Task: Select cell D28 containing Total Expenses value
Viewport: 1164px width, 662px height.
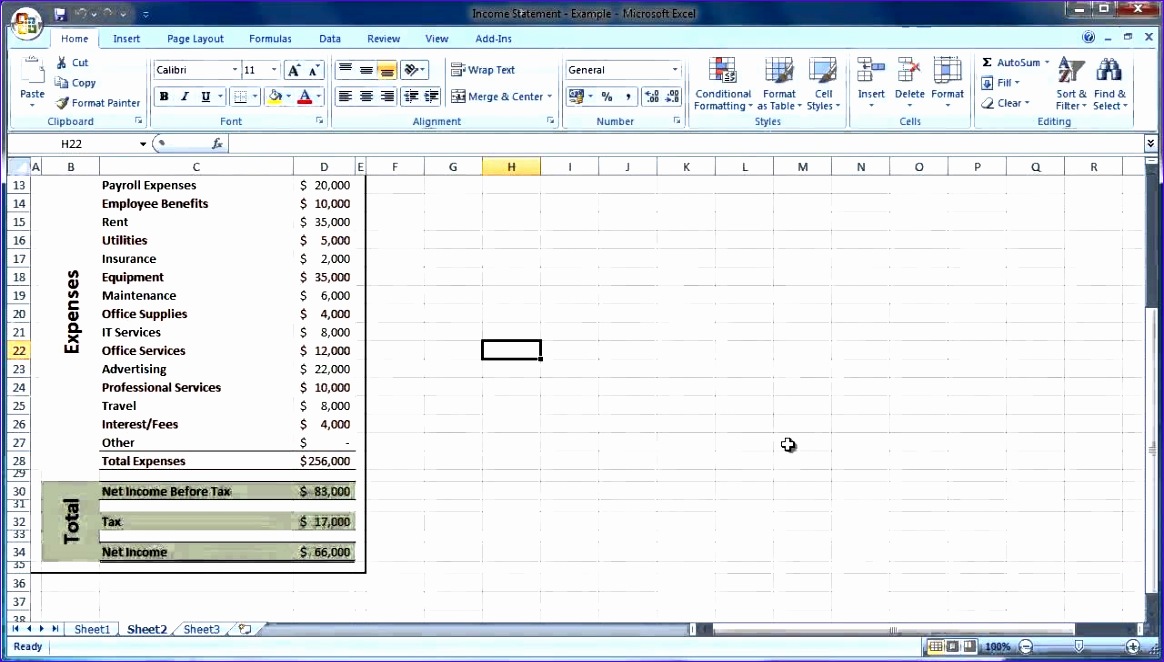Action: (324, 461)
